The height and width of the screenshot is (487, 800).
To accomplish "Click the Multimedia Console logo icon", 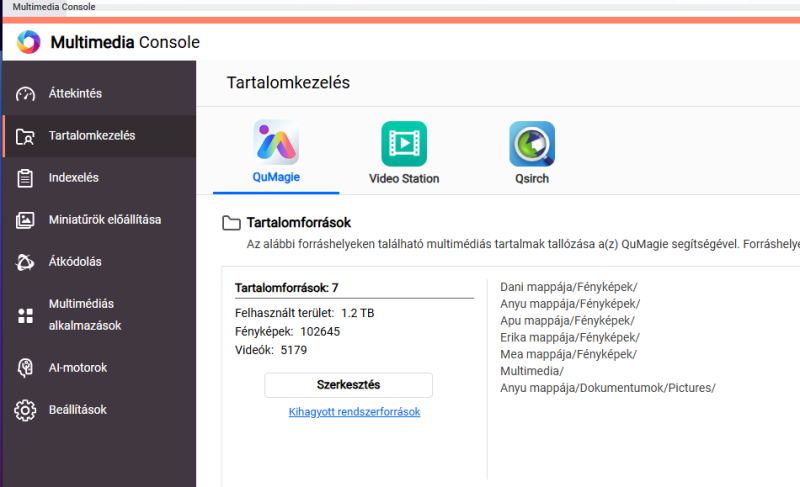I will 29,42.
